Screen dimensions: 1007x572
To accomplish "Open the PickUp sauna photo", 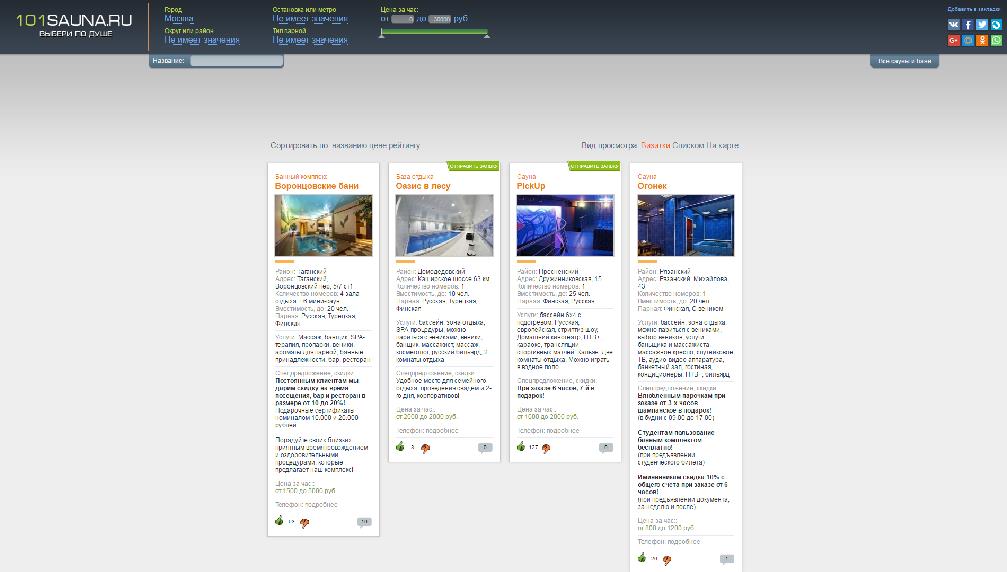I will [x=565, y=225].
